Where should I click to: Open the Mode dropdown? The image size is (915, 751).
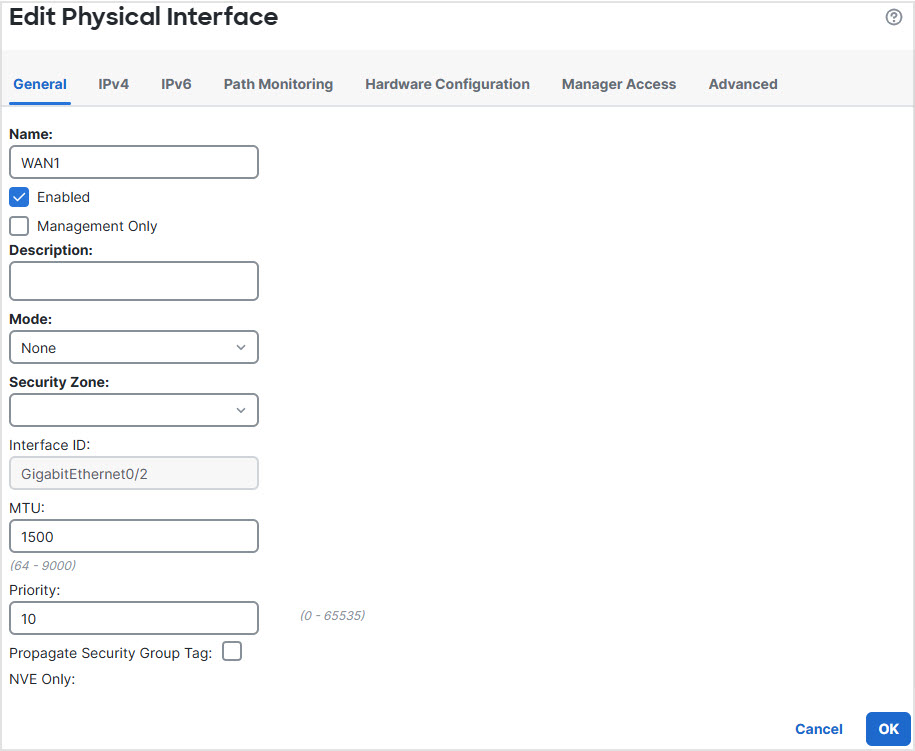click(x=133, y=347)
